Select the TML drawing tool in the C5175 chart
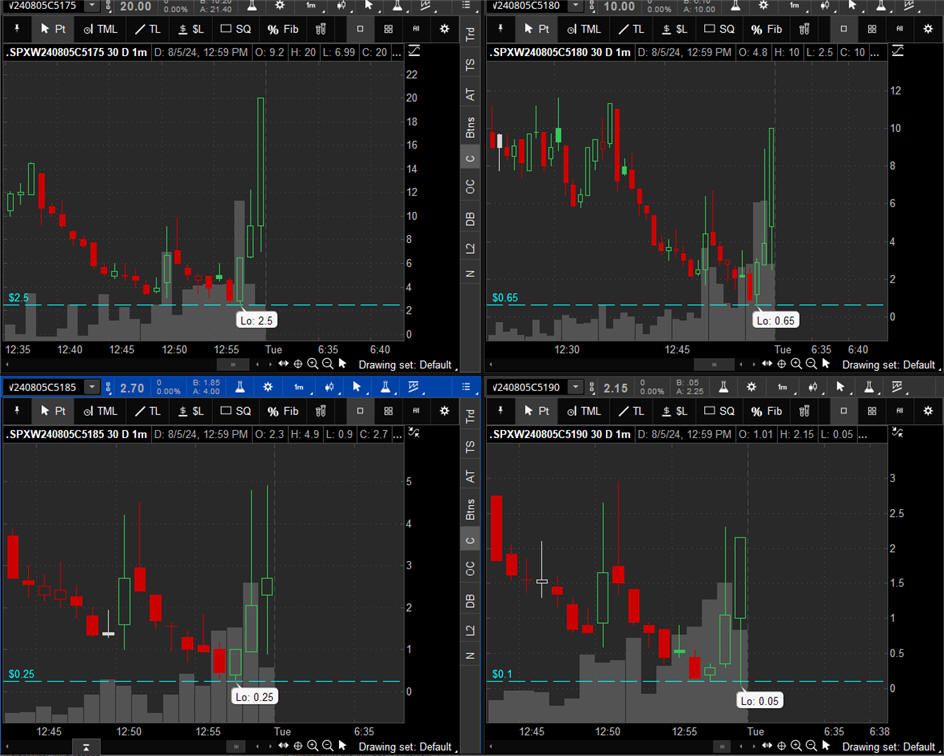Viewport: 944px width, 756px height. pyautogui.click(x=101, y=29)
